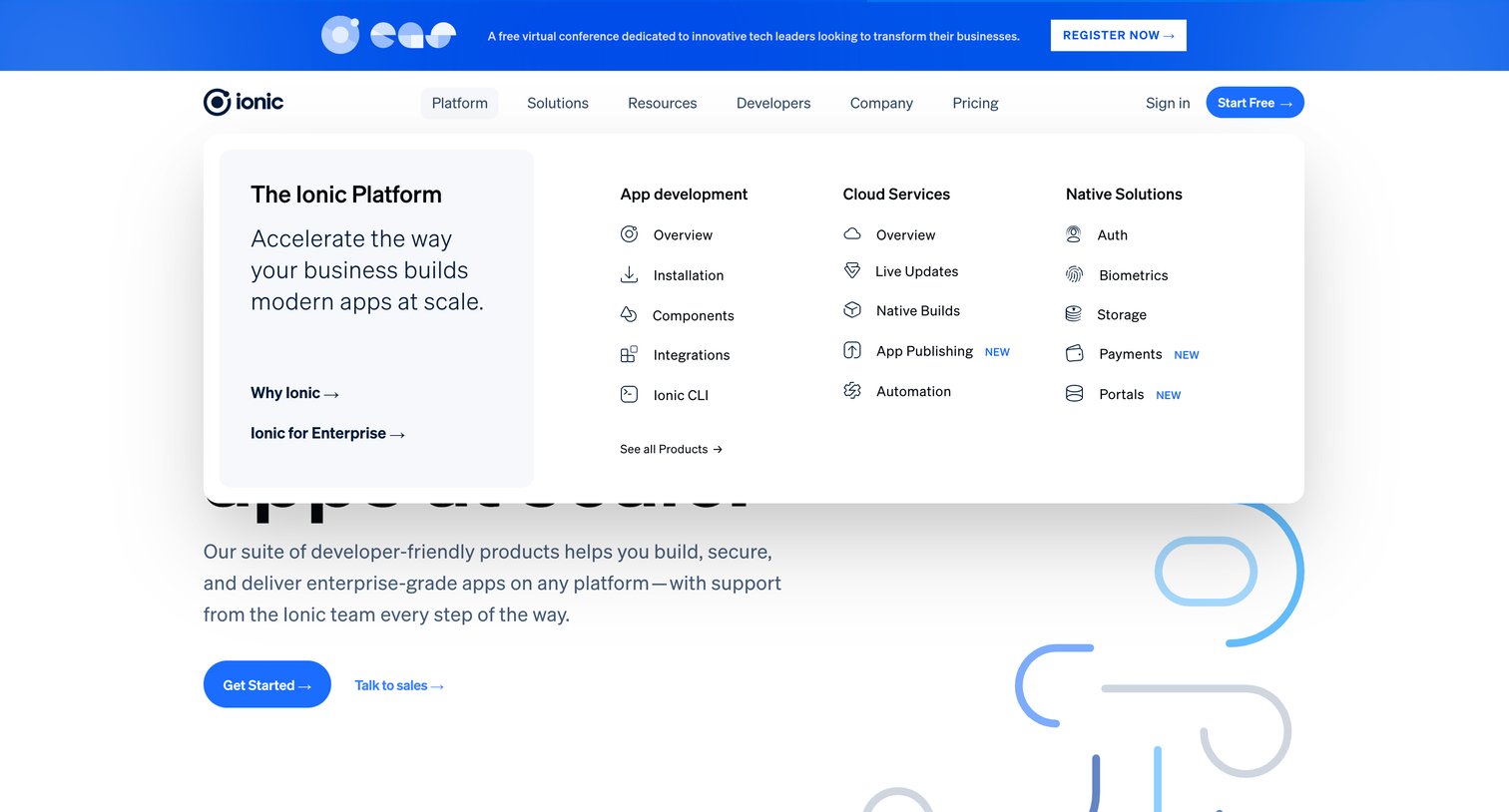1509x812 pixels.
Task: Open the Company menu
Action: click(x=881, y=103)
